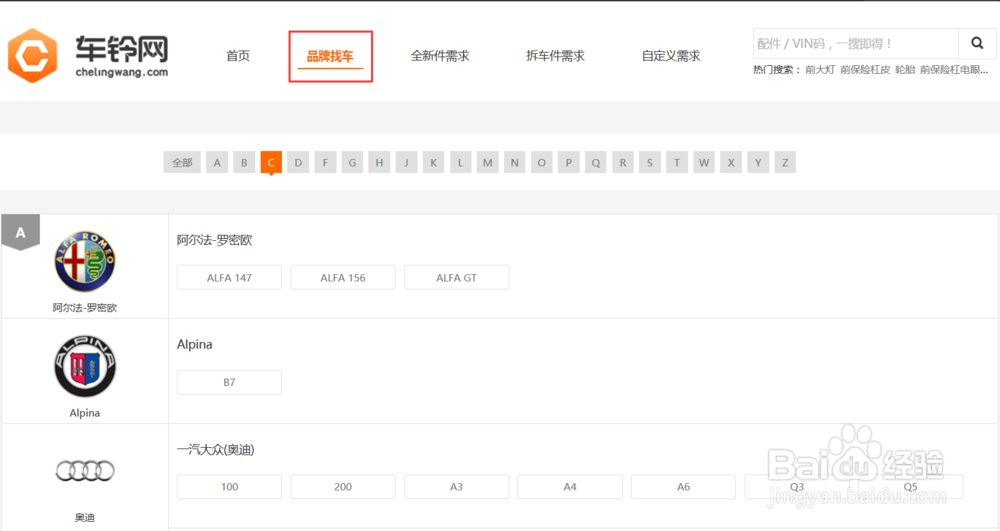The image size is (1000, 531).
Task: Choose the Audi Q3 model
Action: pos(797,486)
